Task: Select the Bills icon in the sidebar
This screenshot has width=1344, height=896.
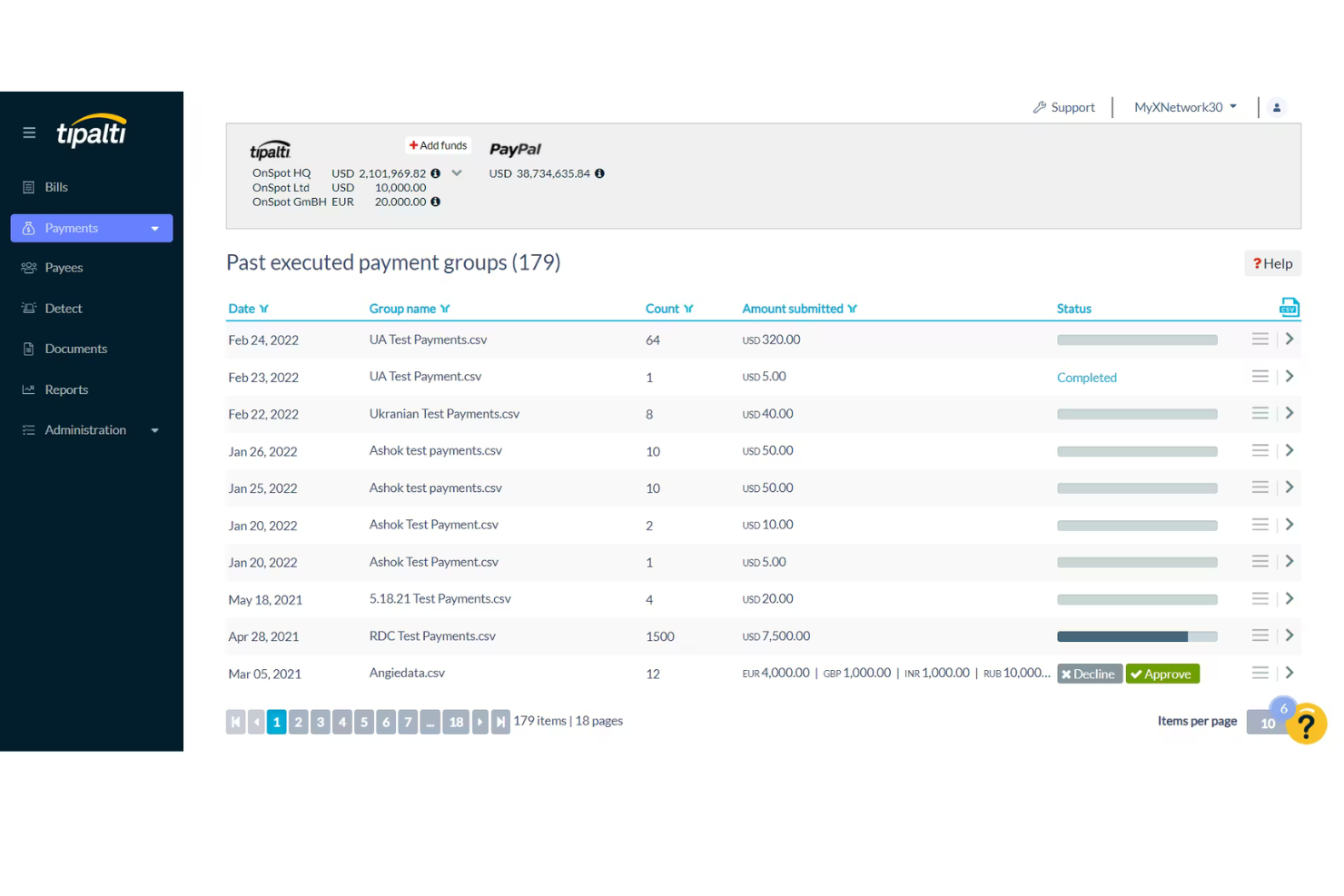Action: (30, 186)
